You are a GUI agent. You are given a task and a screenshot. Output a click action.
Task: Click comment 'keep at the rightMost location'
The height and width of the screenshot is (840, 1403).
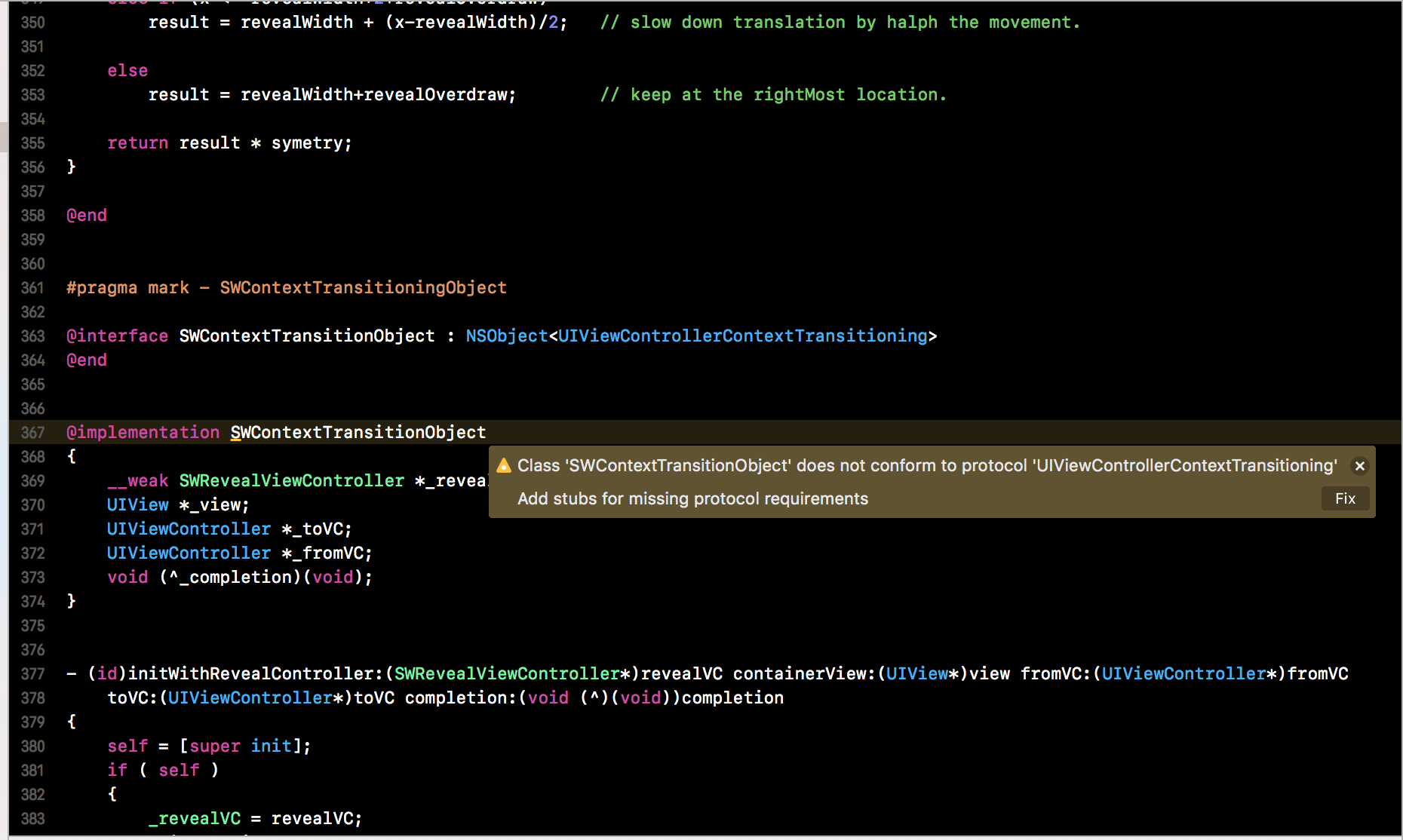773,94
